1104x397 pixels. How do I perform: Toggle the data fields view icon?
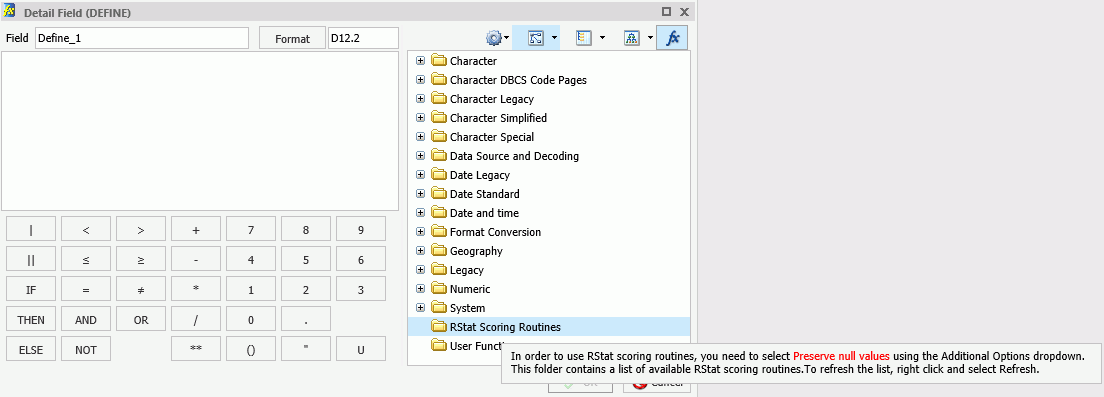tap(536, 39)
